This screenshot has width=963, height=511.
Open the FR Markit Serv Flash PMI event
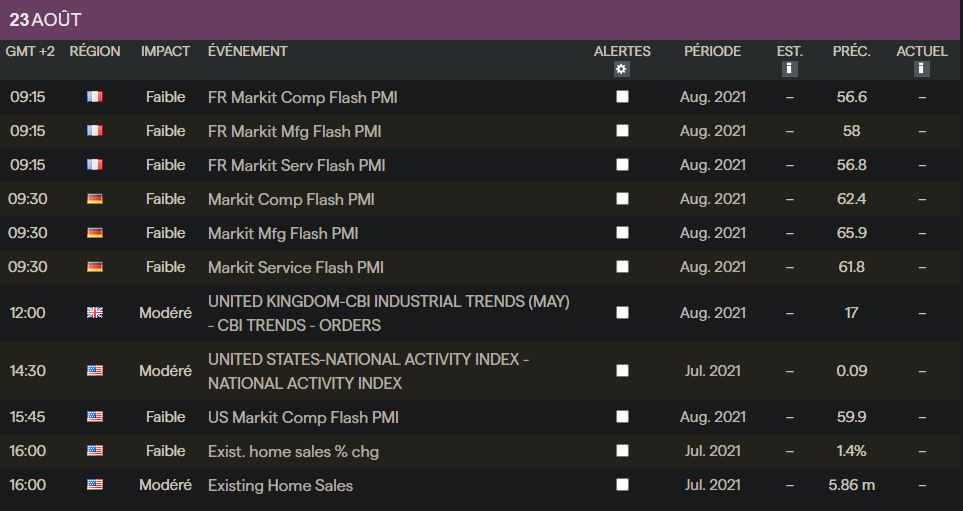(x=296, y=165)
